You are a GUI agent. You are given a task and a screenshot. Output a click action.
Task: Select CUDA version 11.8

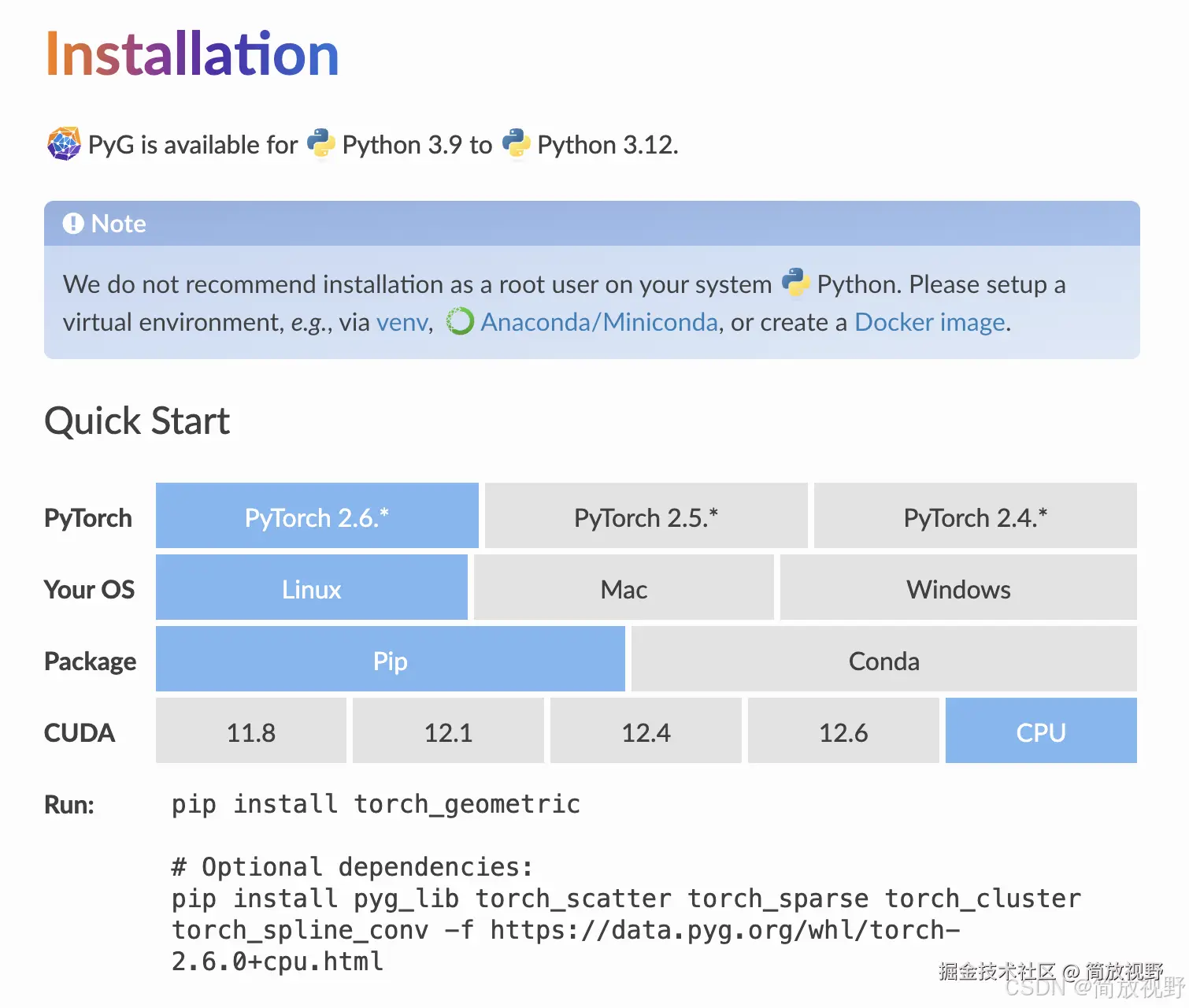click(x=251, y=731)
